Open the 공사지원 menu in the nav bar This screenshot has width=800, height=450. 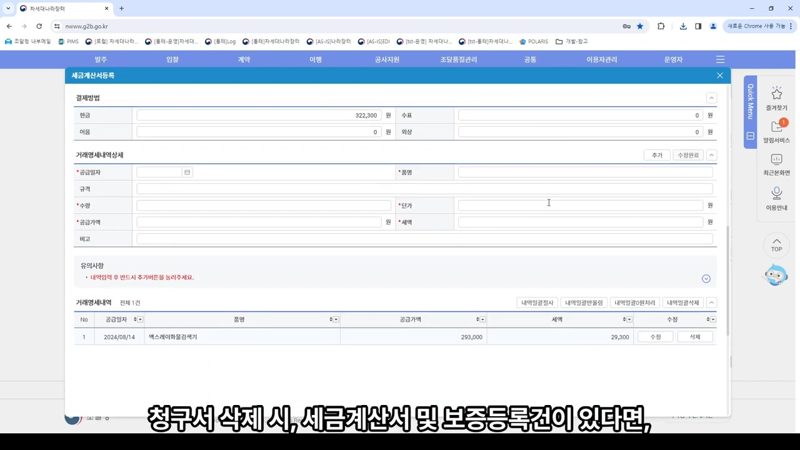click(x=387, y=60)
